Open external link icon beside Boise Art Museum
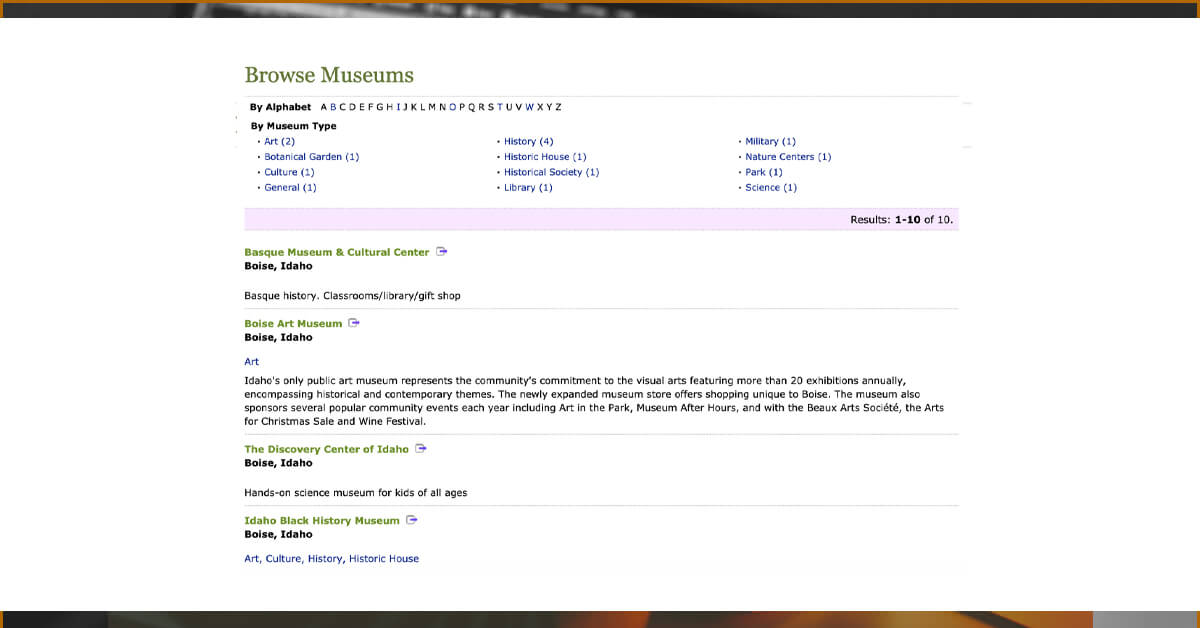 pyautogui.click(x=354, y=323)
